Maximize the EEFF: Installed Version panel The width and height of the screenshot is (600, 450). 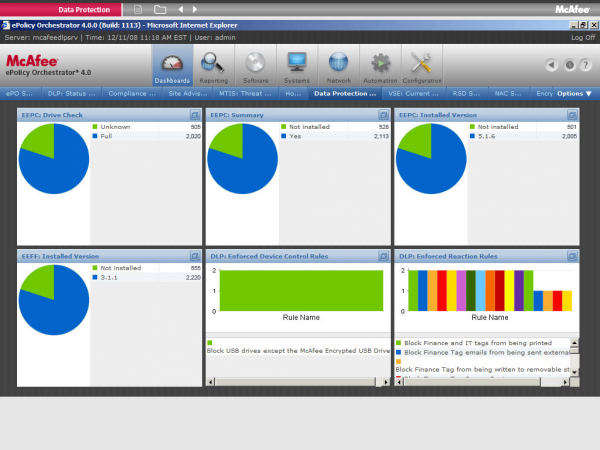[x=195, y=256]
